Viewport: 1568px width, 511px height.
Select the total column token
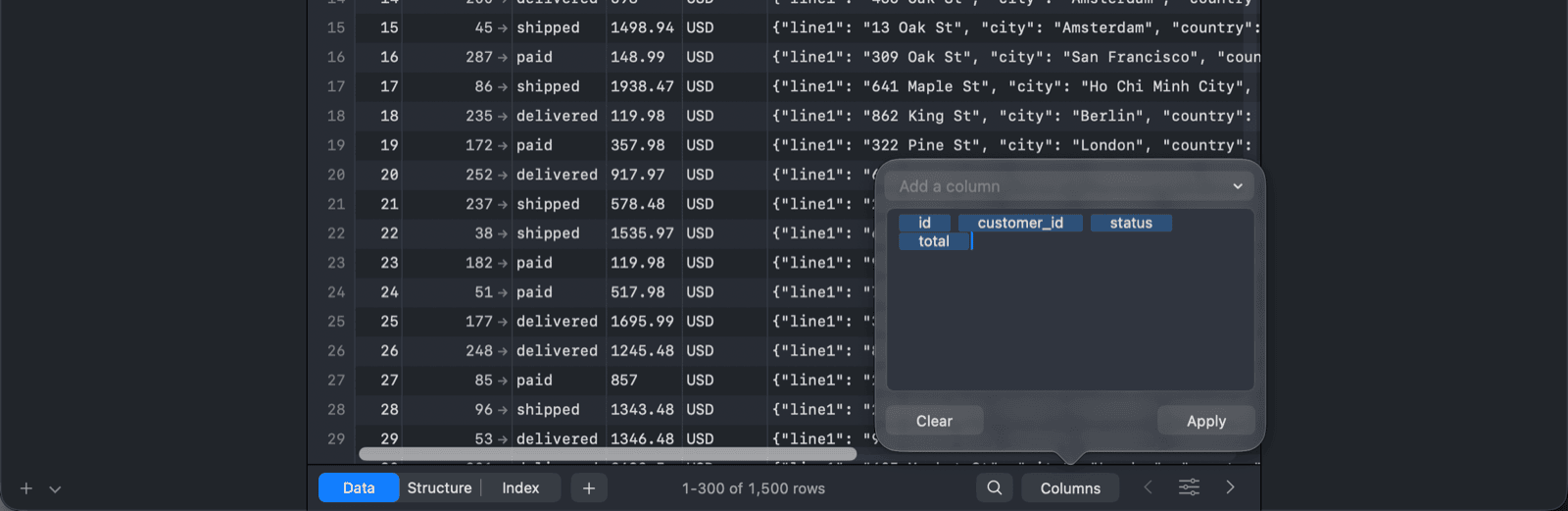click(934, 241)
